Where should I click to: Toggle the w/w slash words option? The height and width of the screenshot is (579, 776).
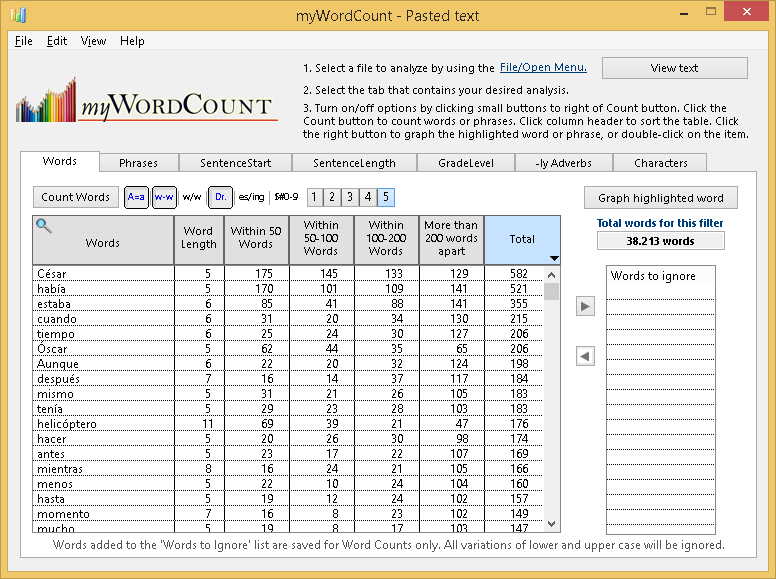click(192, 198)
